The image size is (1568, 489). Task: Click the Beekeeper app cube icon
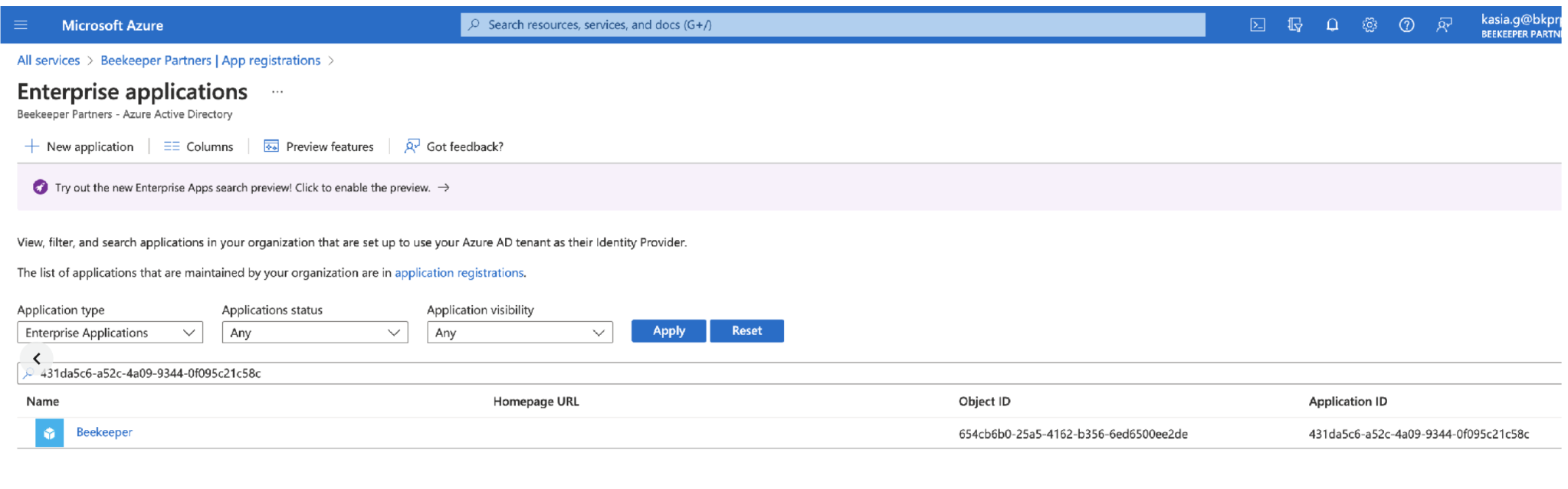pyautogui.click(x=50, y=433)
